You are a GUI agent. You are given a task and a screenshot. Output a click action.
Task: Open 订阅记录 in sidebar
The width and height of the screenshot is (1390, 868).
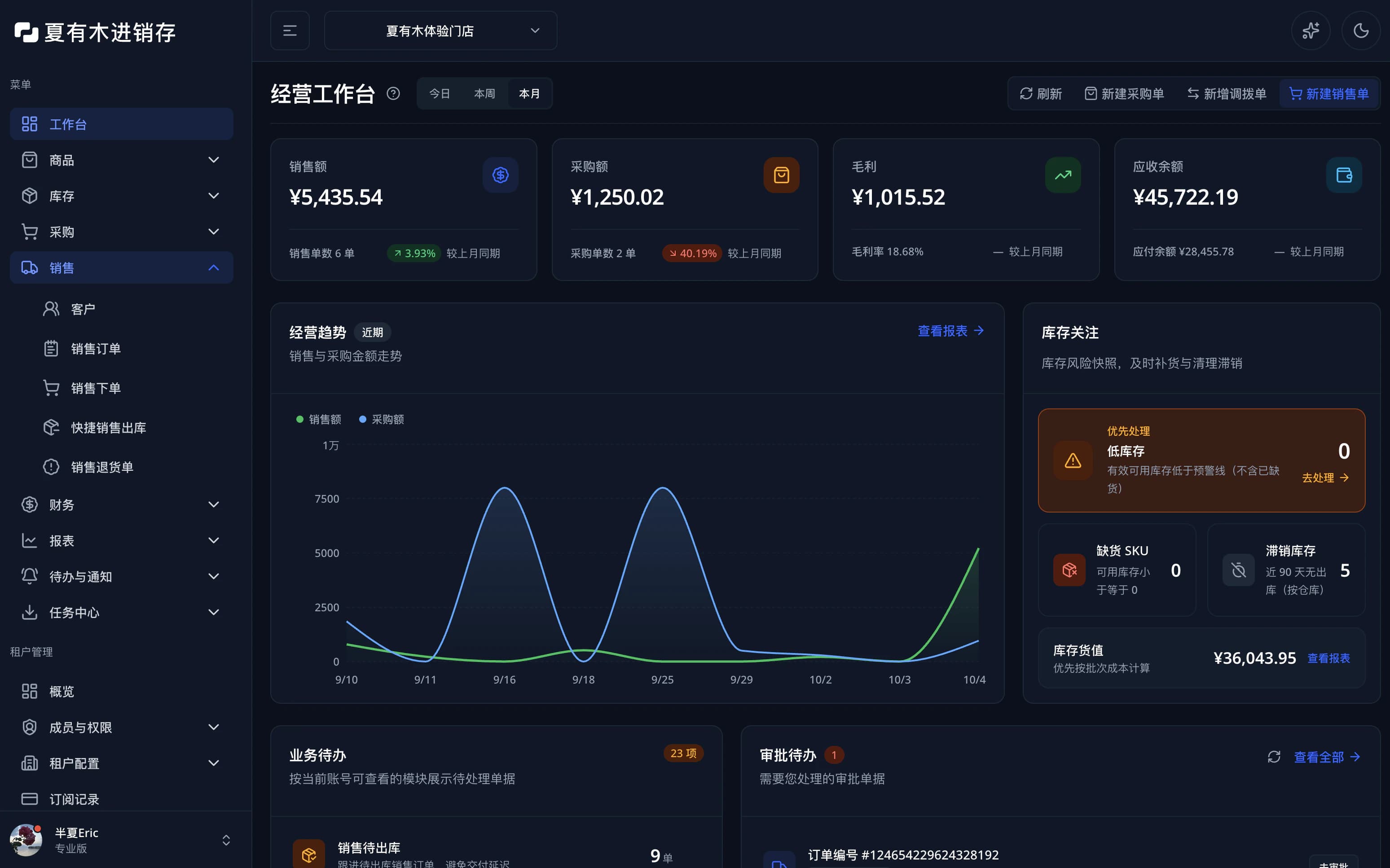[x=122, y=799]
